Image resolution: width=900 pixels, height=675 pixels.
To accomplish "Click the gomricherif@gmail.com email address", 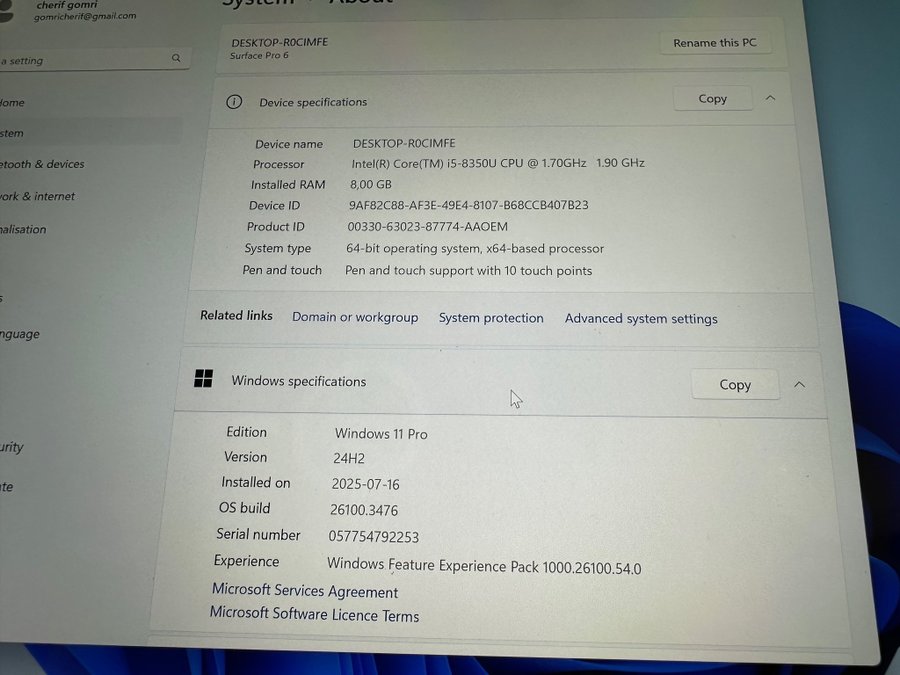I will [x=85, y=17].
